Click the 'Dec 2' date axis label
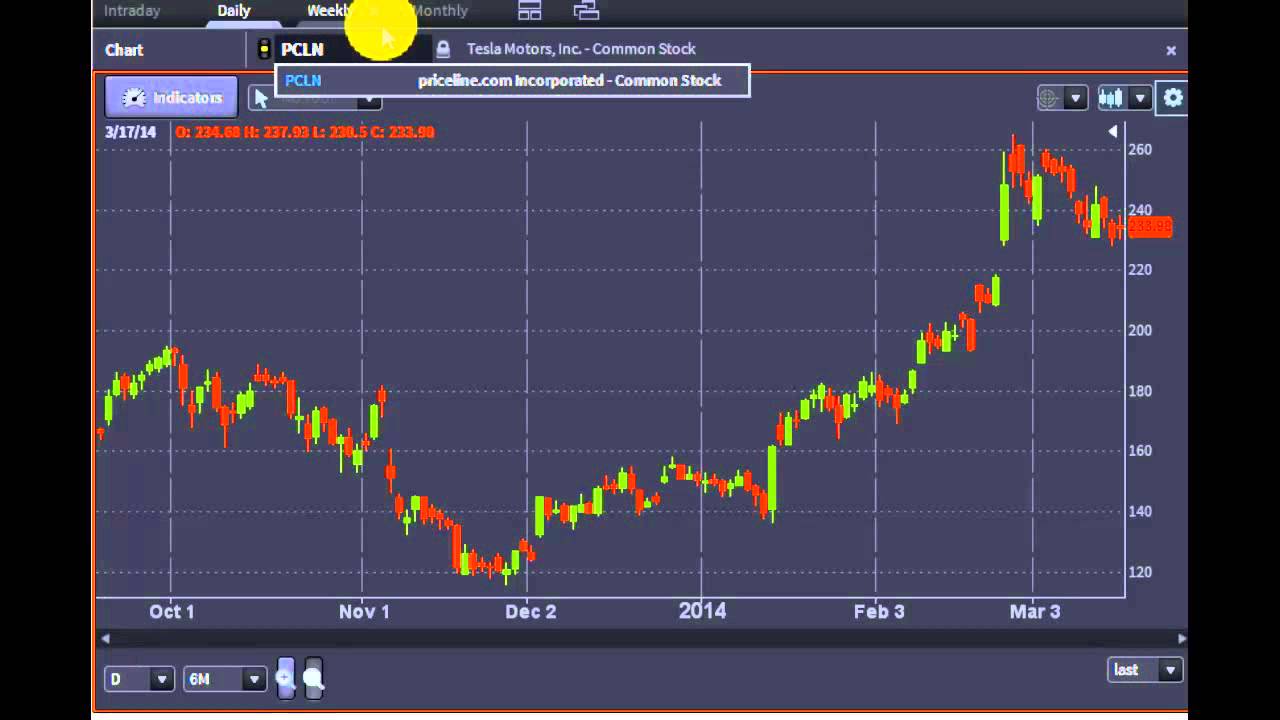The image size is (1280, 720). [x=530, y=611]
